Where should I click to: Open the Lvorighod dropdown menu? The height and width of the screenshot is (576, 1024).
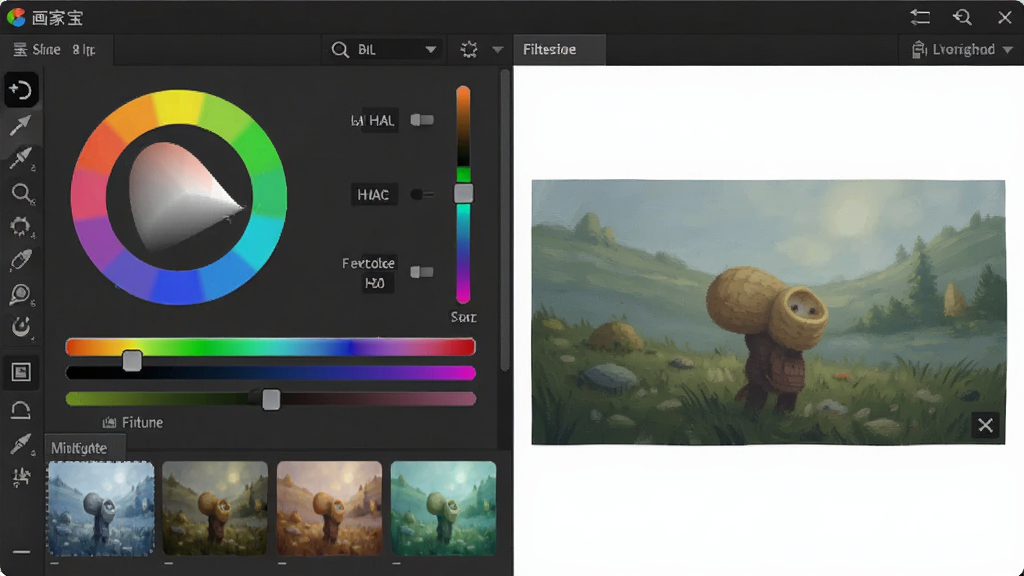tap(963, 50)
